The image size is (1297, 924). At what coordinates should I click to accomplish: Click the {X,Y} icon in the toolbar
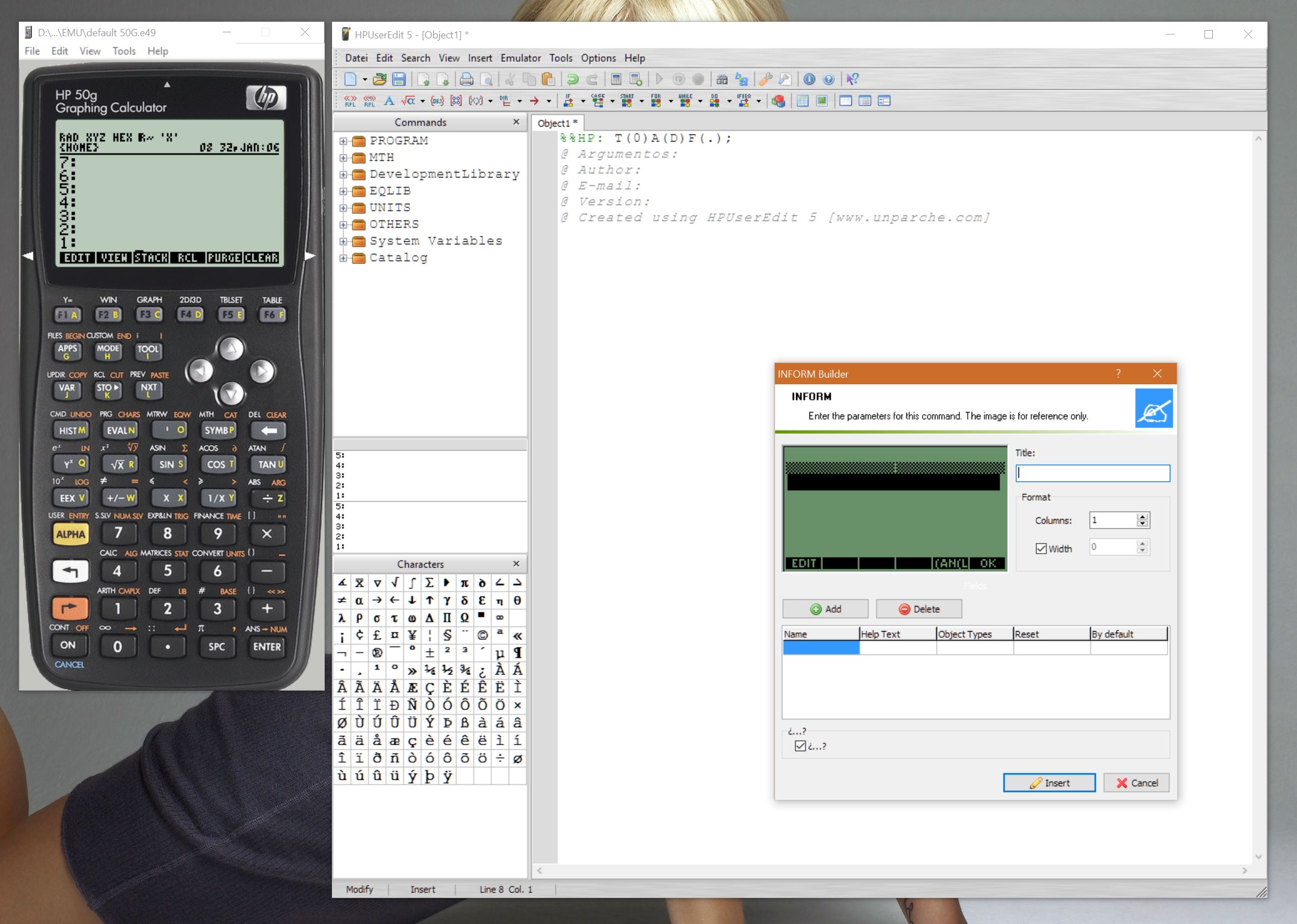(476, 101)
